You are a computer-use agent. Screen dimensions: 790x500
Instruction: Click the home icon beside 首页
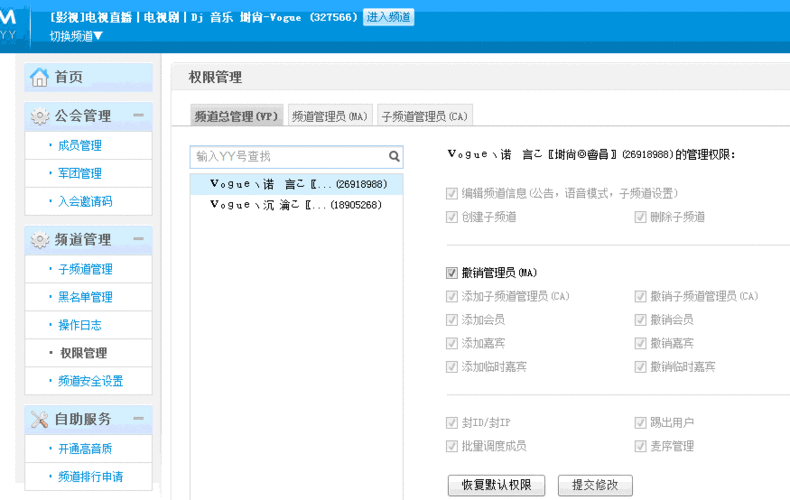pyautogui.click(x=39, y=78)
